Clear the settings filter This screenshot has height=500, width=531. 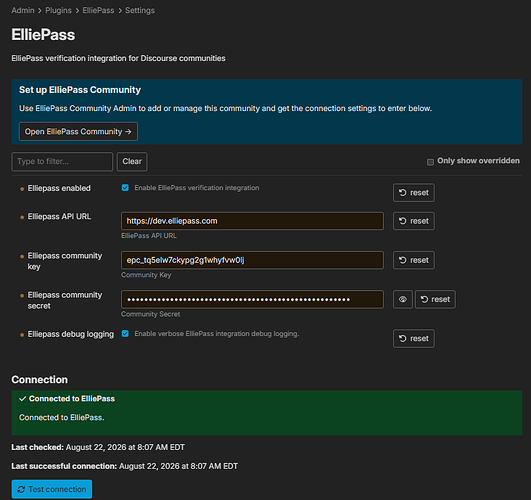click(x=132, y=162)
